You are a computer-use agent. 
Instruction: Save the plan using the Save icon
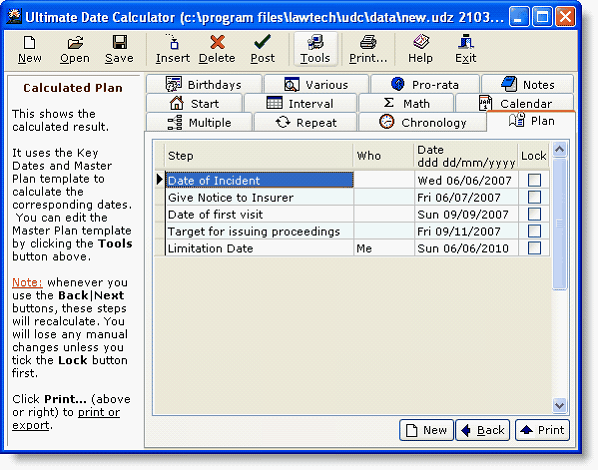point(119,49)
